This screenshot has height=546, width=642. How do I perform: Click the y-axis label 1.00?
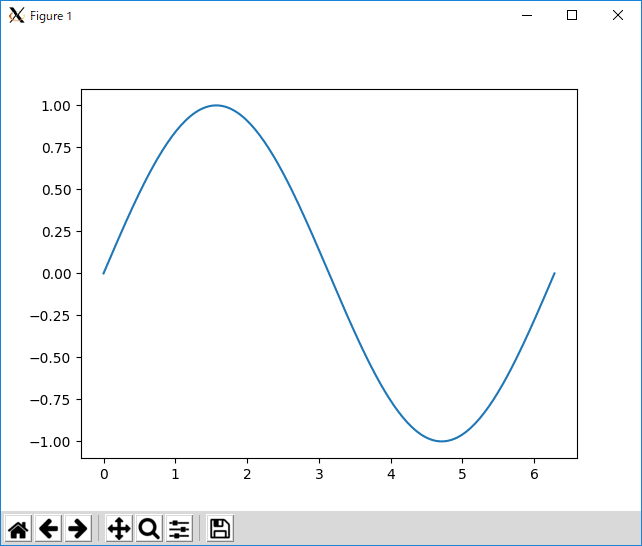(56, 106)
